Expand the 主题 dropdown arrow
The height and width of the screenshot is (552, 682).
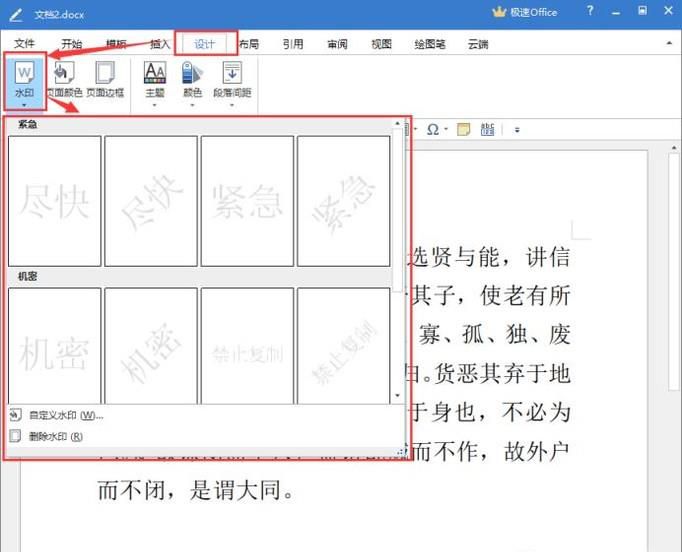tap(154, 105)
